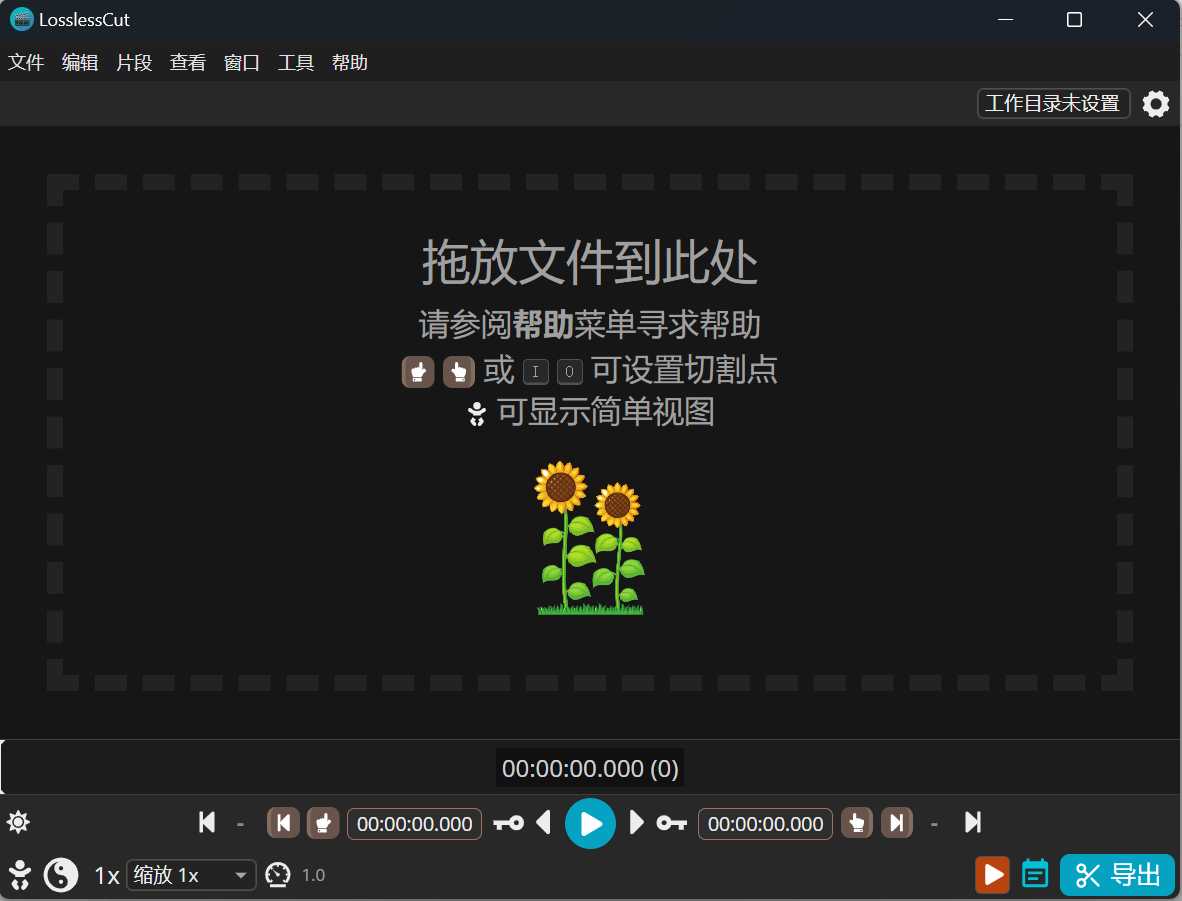
Task: Open the 工具 menu
Action: coord(295,62)
